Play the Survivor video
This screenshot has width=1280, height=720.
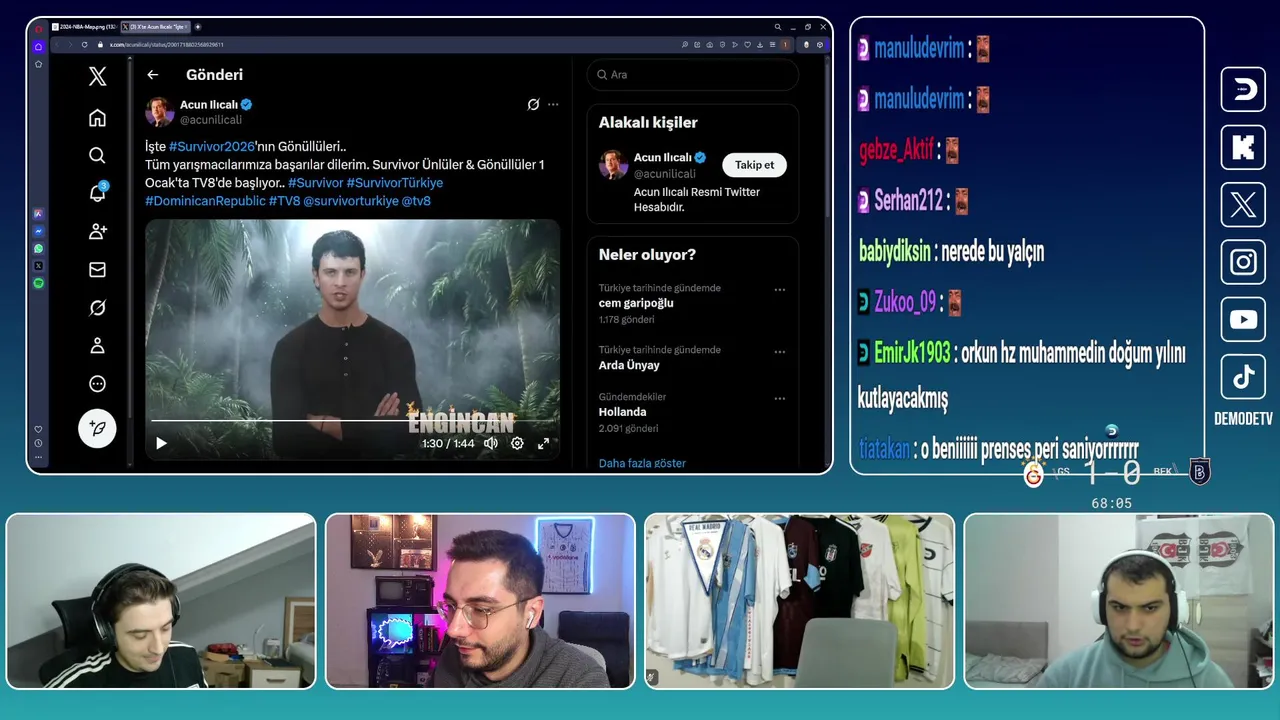point(161,443)
